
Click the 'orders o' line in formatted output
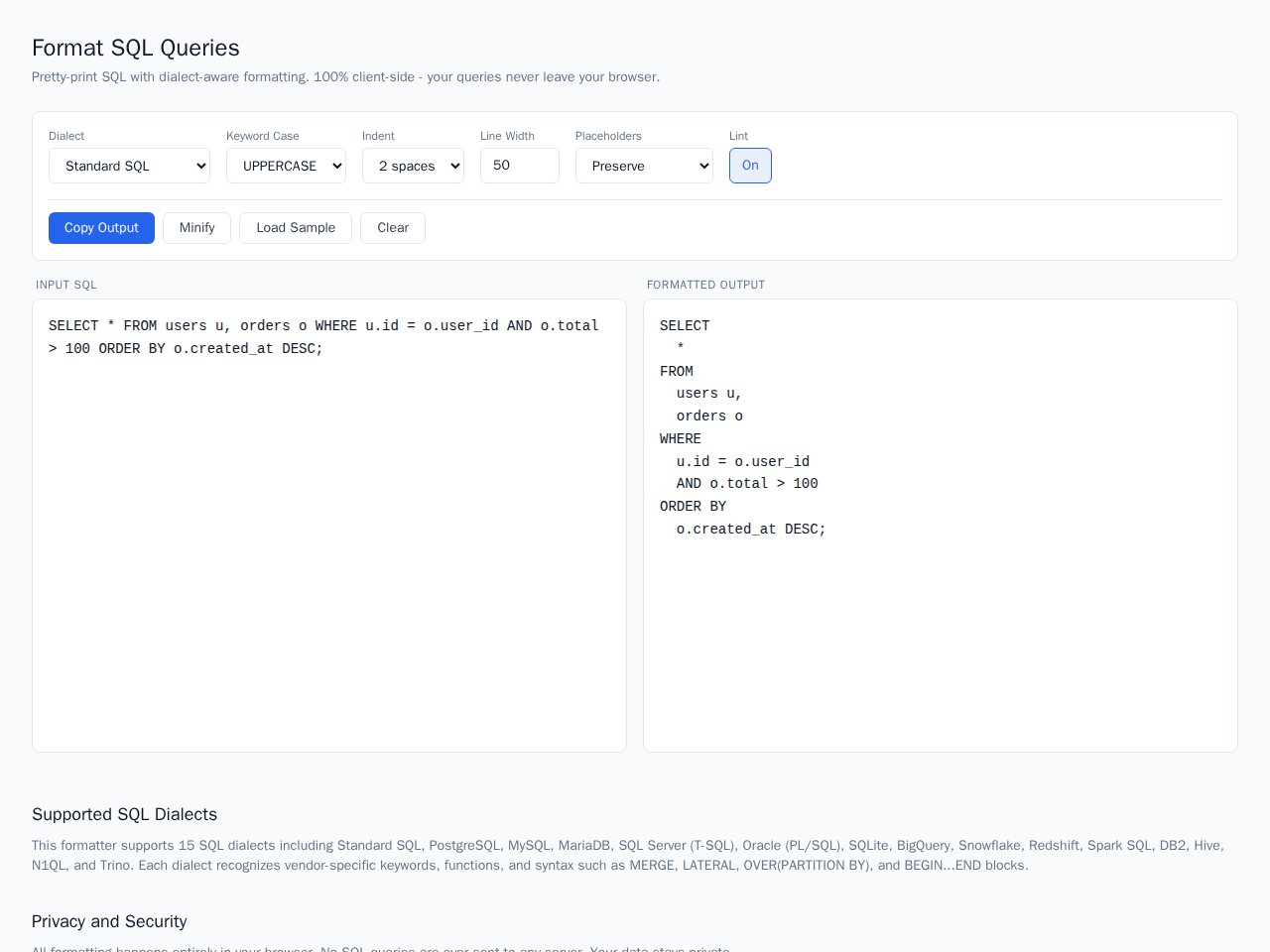click(709, 416)
